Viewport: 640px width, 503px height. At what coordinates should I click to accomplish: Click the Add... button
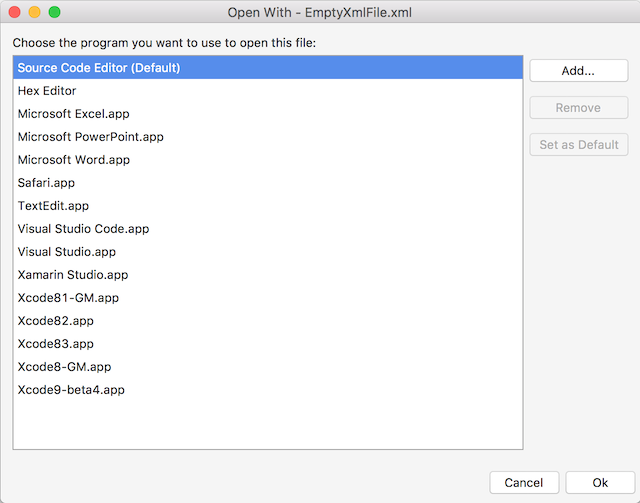coord(578,71)
